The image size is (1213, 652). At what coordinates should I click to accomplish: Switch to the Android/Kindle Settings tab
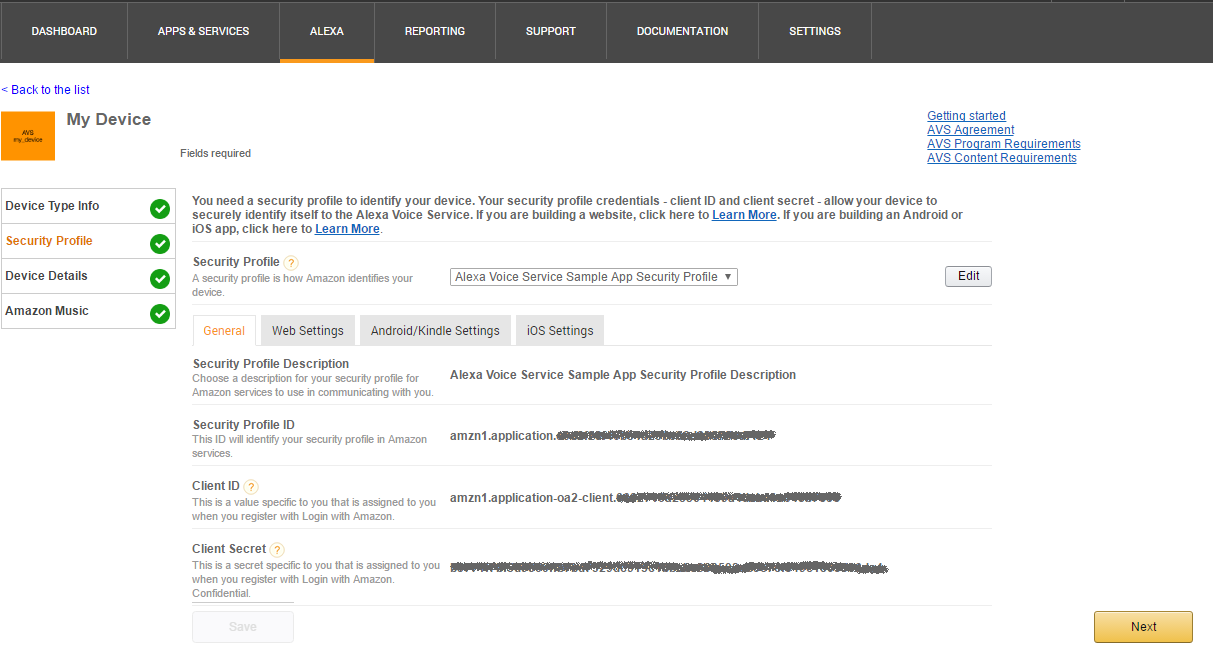[x=435, y=331]
